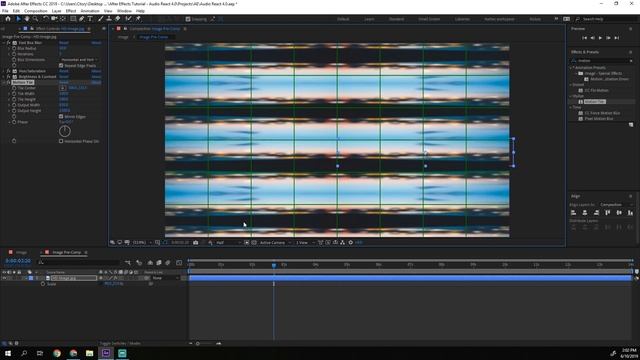This screenshot has width=640, height=360.
Task: Click the Align horizontal center icon
Action: 585,213
